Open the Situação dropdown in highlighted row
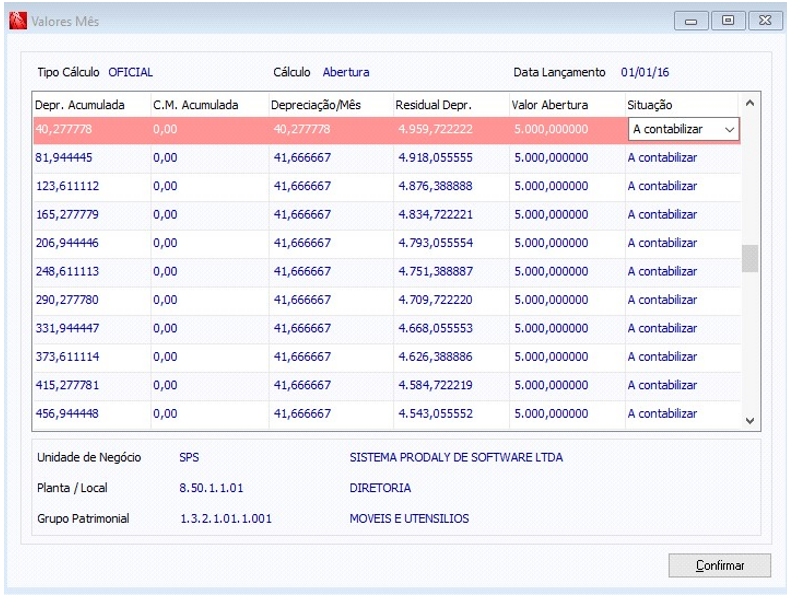This screenshot has width=787, height=595. point(729,130)
